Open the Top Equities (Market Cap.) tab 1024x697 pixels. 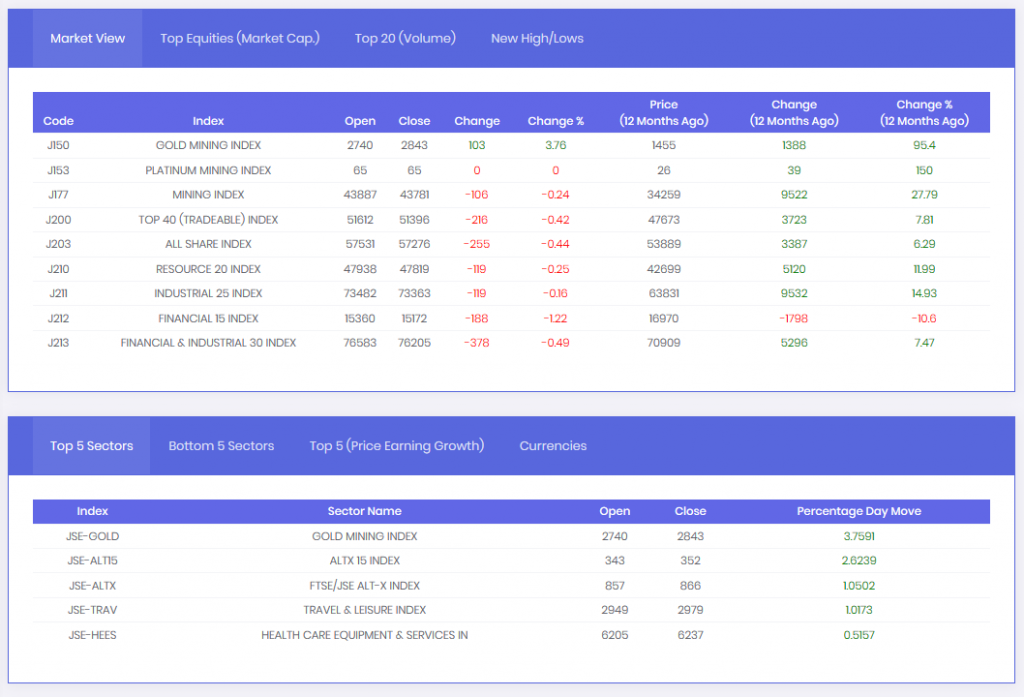(x=240, y=39)
